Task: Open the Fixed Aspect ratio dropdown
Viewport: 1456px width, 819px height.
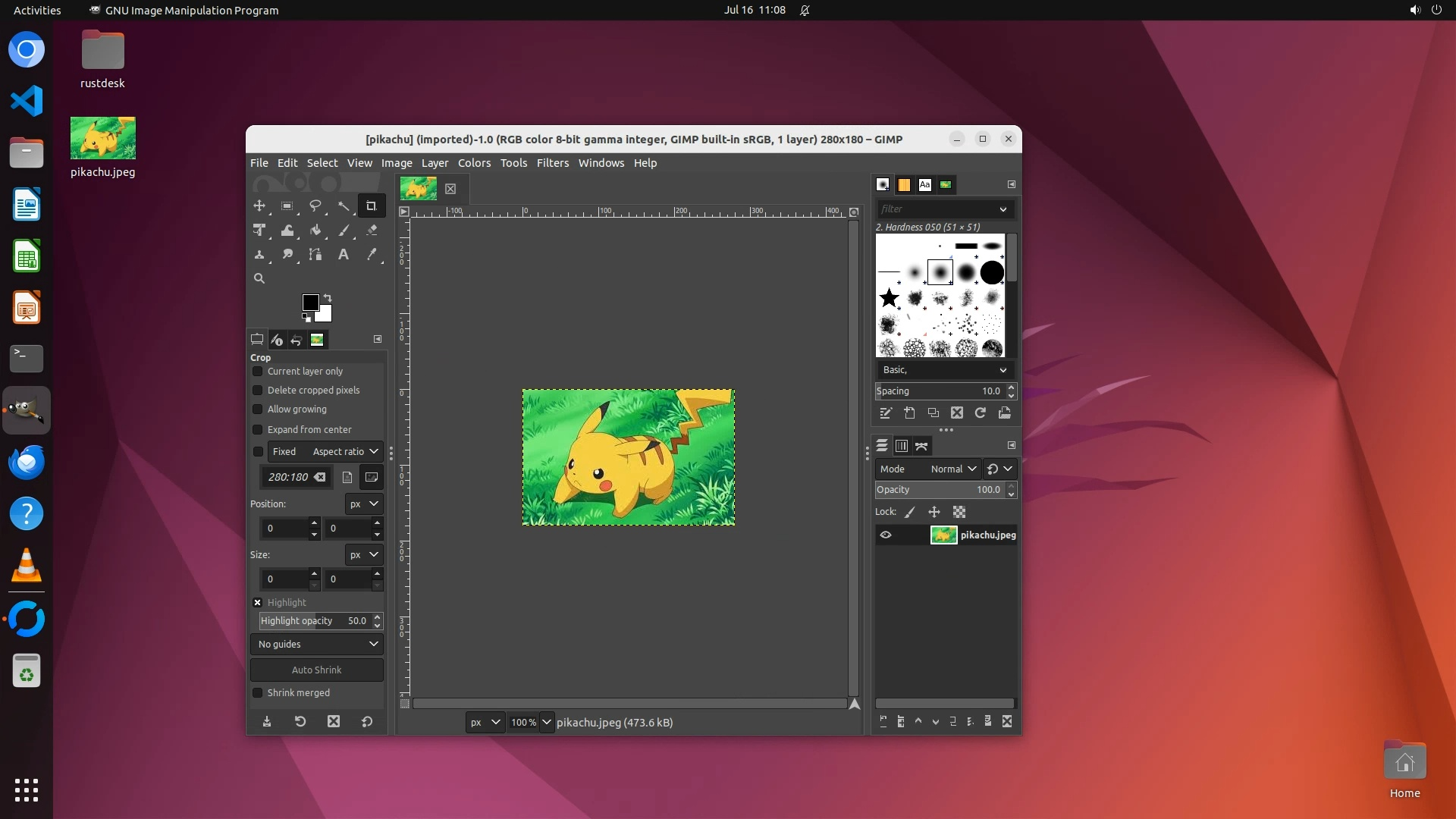Action: tap(325, 452)
